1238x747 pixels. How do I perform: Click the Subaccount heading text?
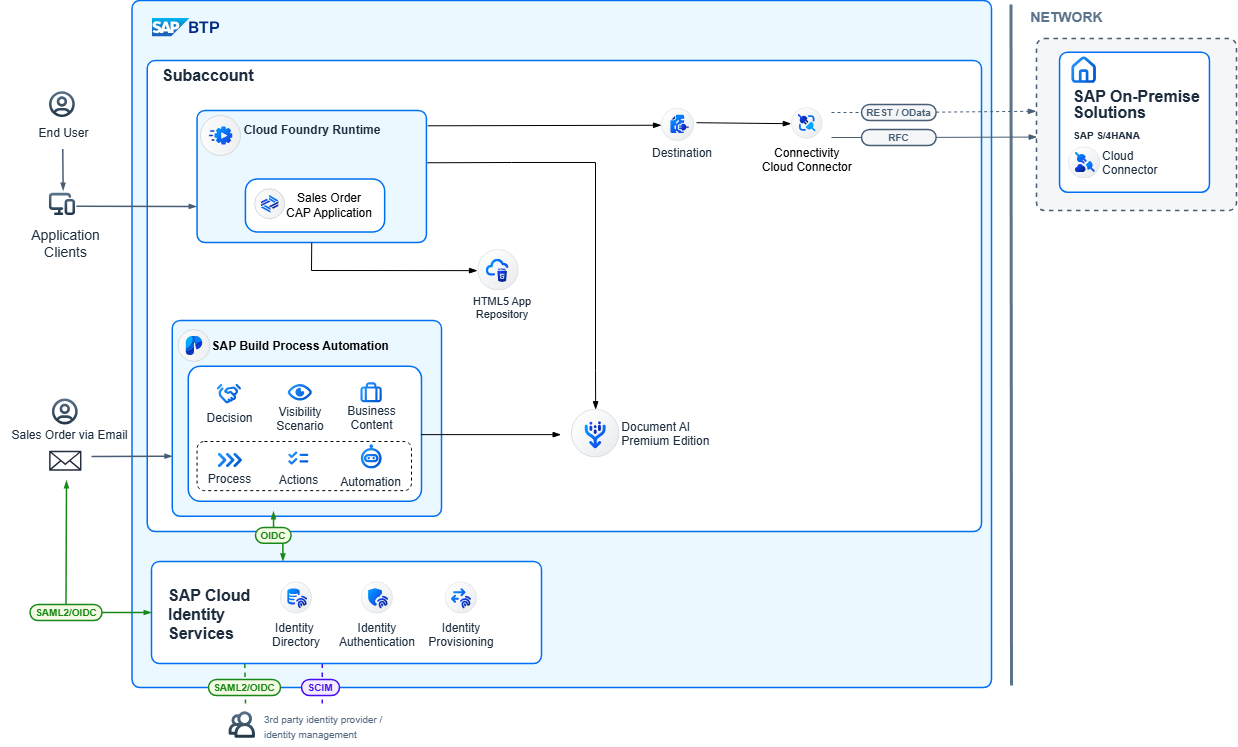click(x=208, y=76)
